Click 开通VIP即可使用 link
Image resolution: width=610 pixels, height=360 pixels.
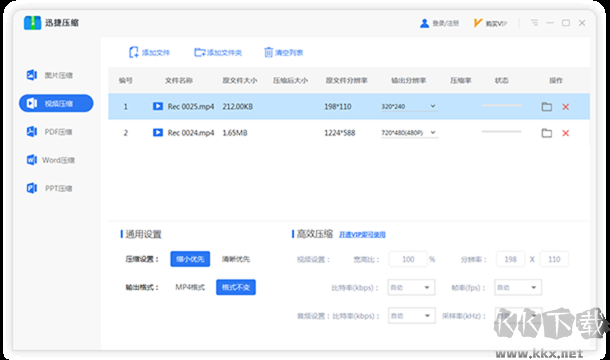(362, 235)
